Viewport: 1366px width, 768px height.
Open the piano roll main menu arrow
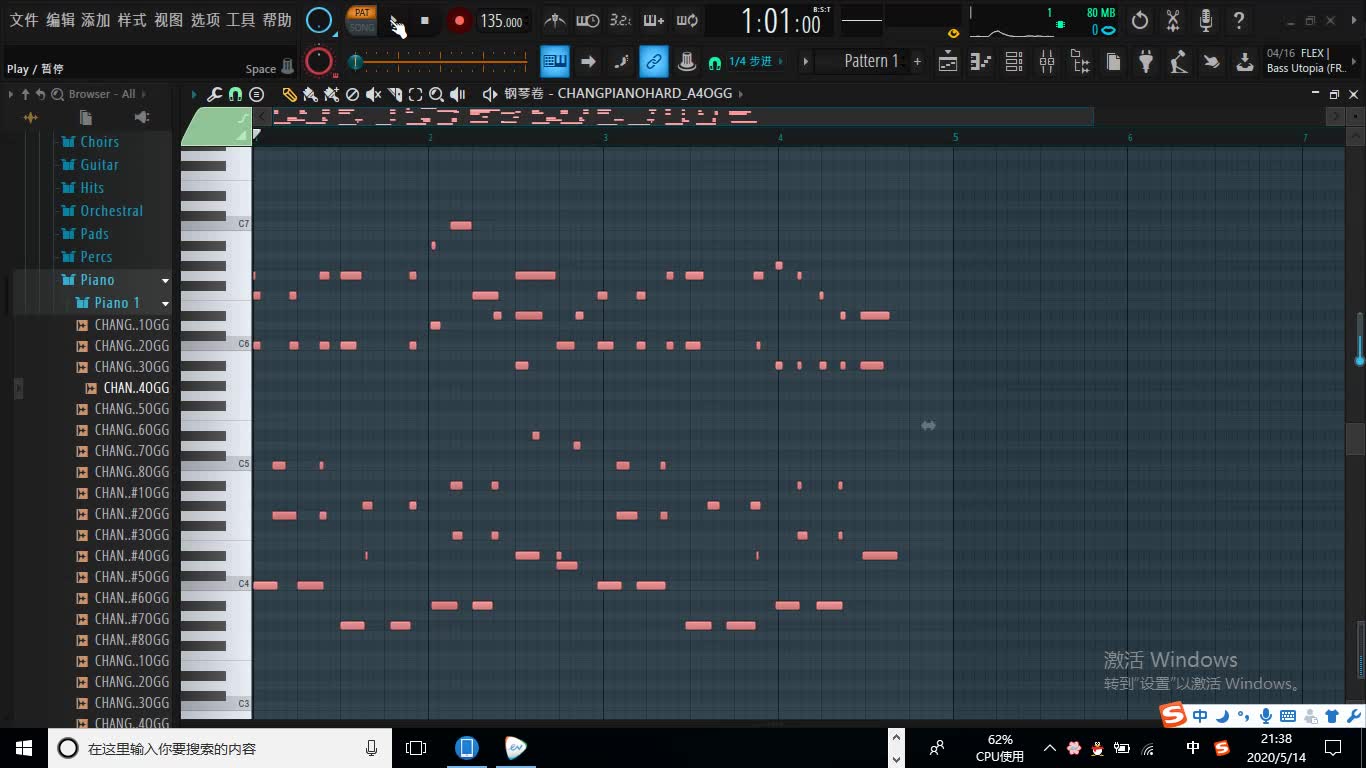[194, 94]
